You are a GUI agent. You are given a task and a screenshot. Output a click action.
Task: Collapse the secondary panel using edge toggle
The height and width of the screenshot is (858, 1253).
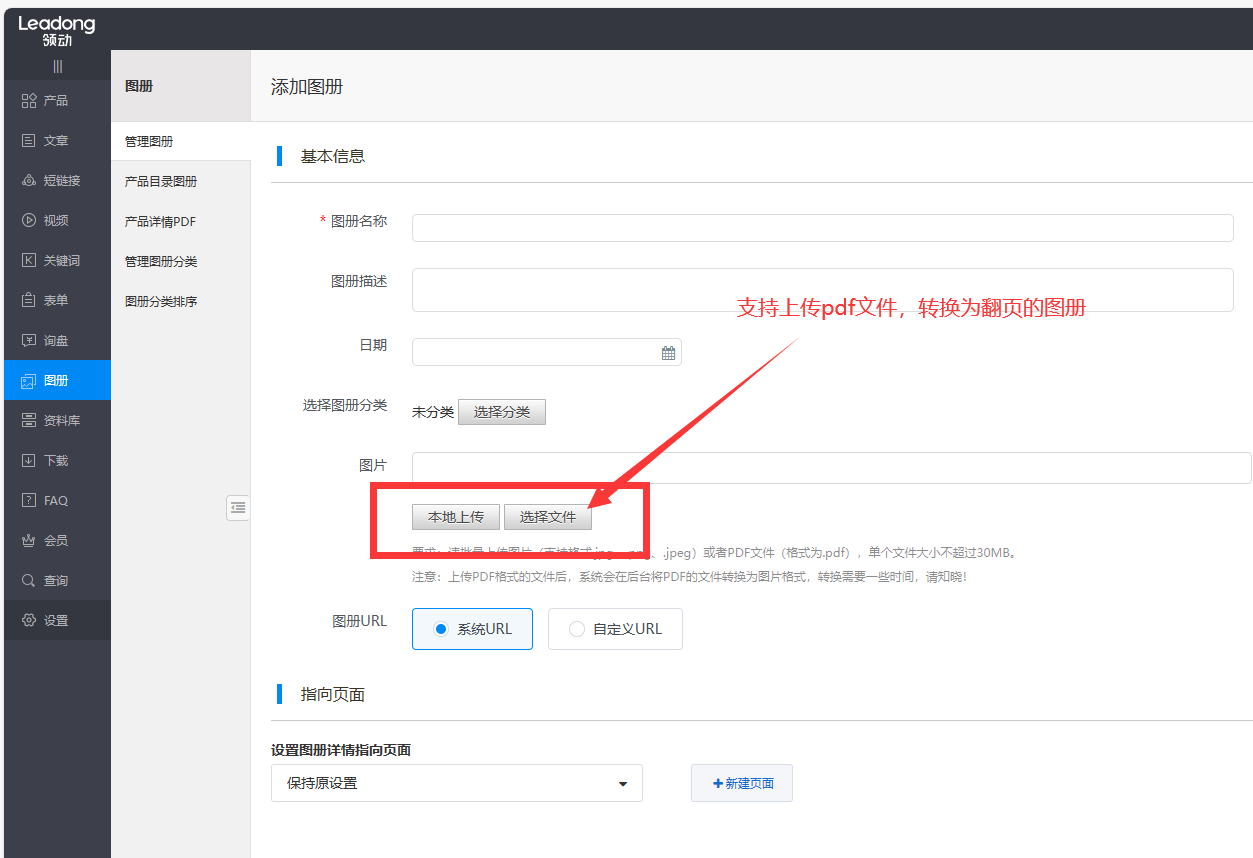[238, 508]
